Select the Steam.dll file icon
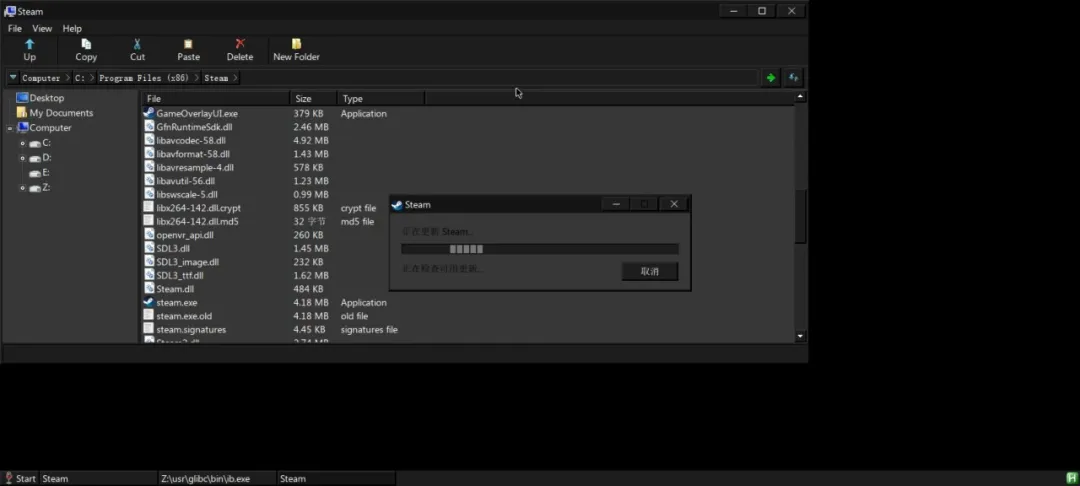The image size is (1080, 486). [149, 288]
